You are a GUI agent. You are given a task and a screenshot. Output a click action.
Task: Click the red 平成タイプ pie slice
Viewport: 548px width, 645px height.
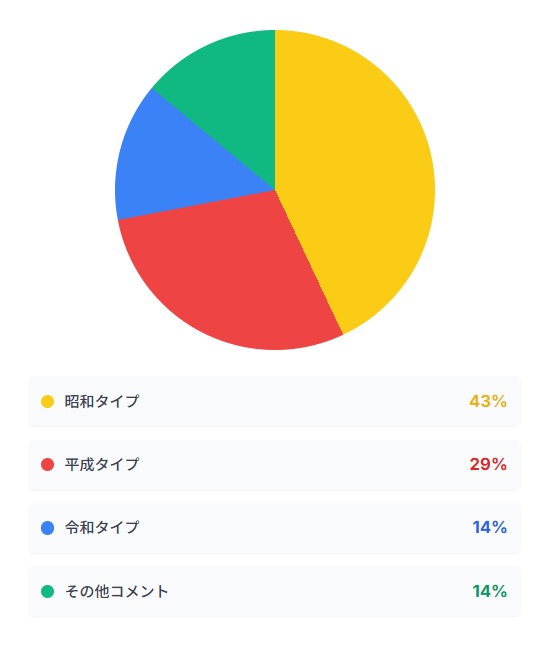pyautogui.click(x=230, y=271)
